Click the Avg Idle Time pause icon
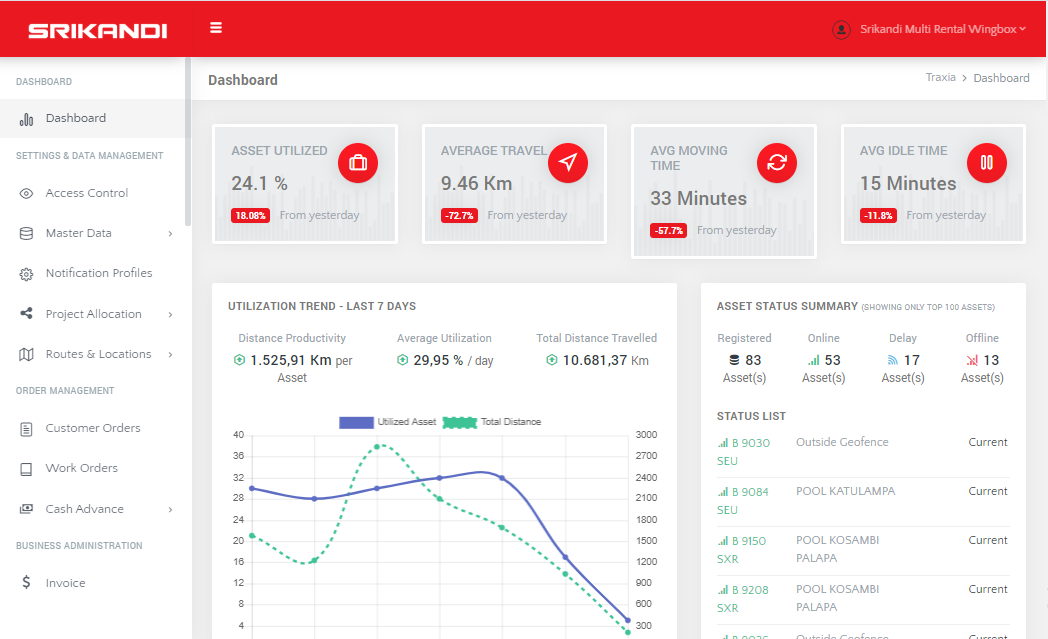This screenshot has width=1048, height=639. click(x=986, y=163)
